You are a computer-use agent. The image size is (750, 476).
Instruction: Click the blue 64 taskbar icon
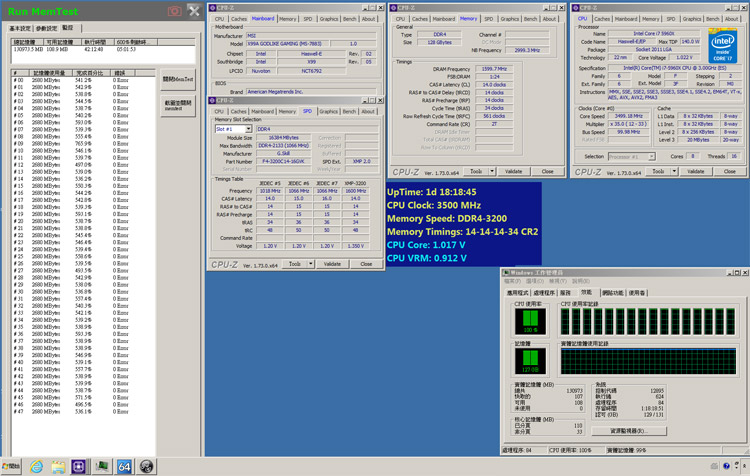[124, 466]
